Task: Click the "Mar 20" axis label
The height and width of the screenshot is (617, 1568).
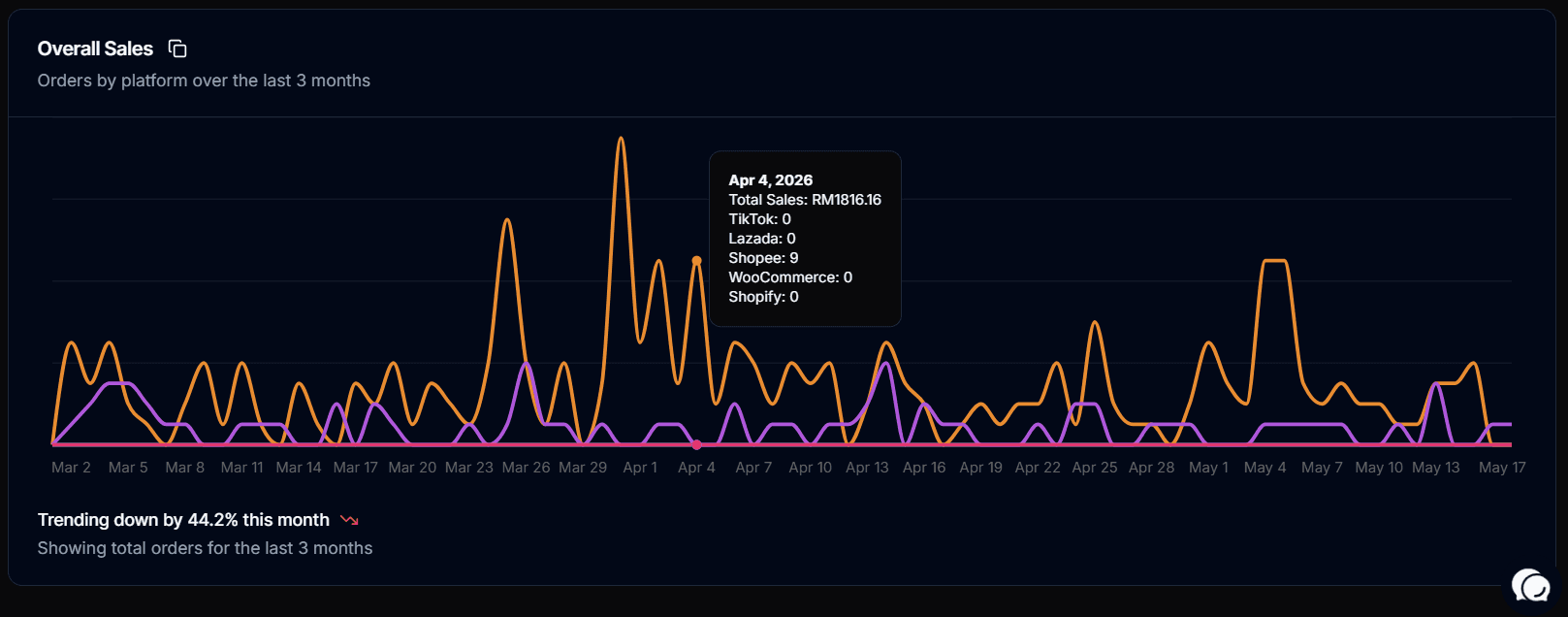Action: pyautogui.click(x=413, y=468)
